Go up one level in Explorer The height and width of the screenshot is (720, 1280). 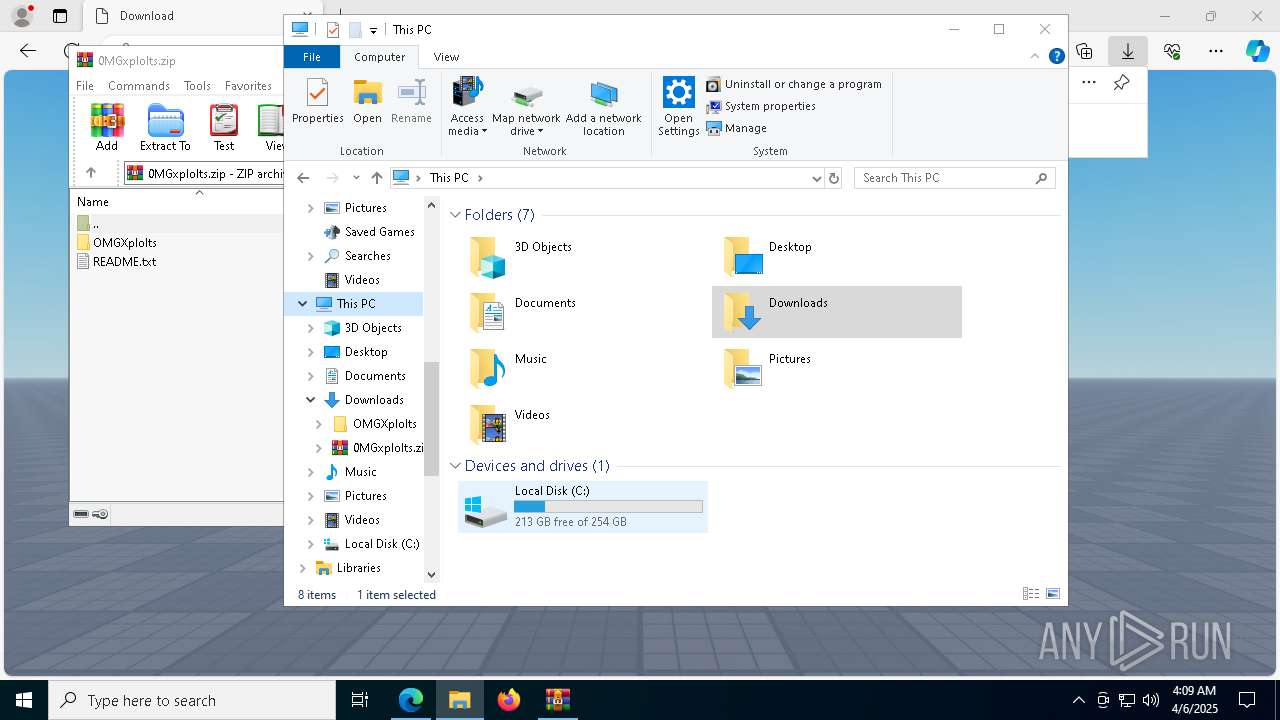click(376, 178)
